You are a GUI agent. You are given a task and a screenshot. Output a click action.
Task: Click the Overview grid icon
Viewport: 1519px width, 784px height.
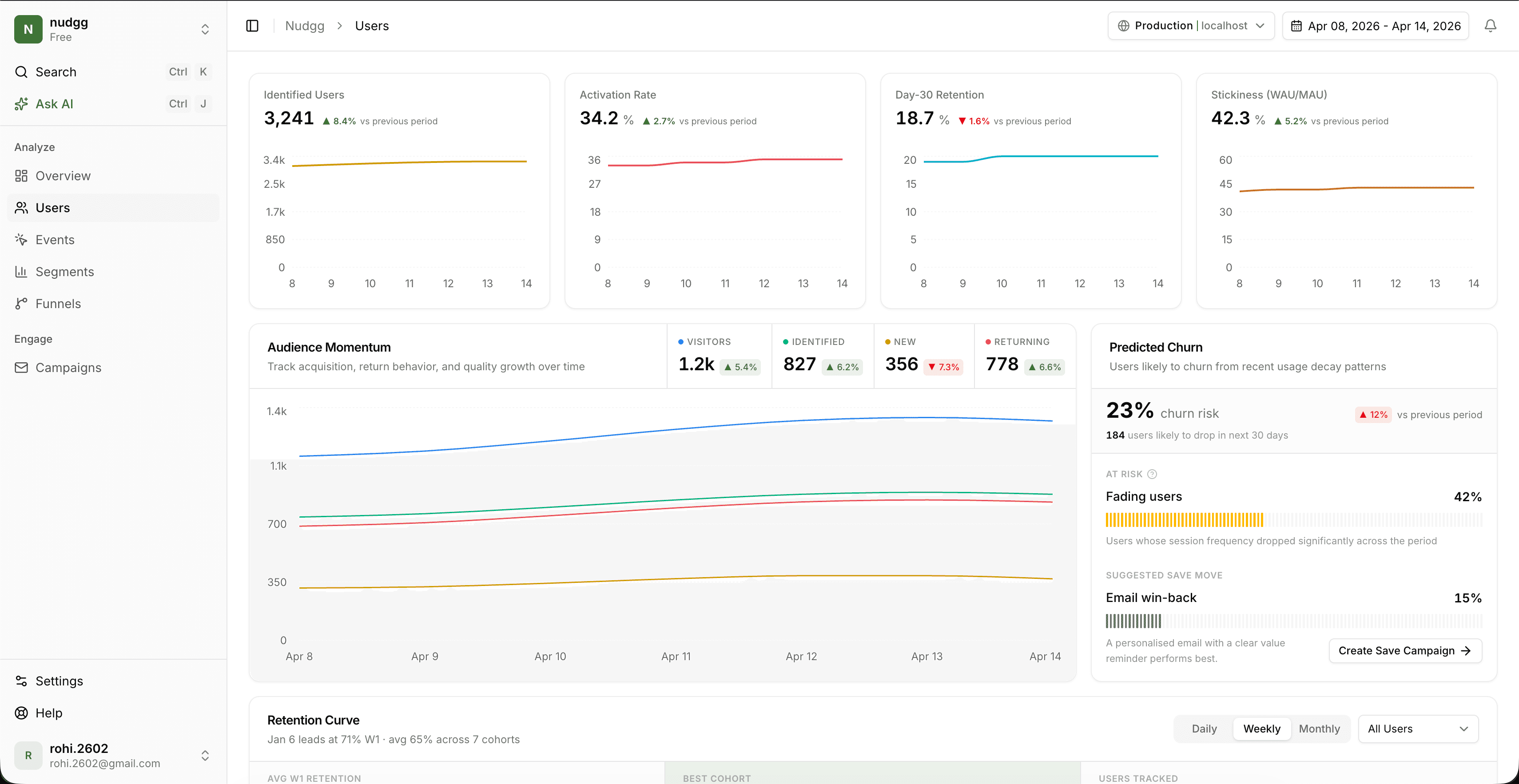(21, 176)
